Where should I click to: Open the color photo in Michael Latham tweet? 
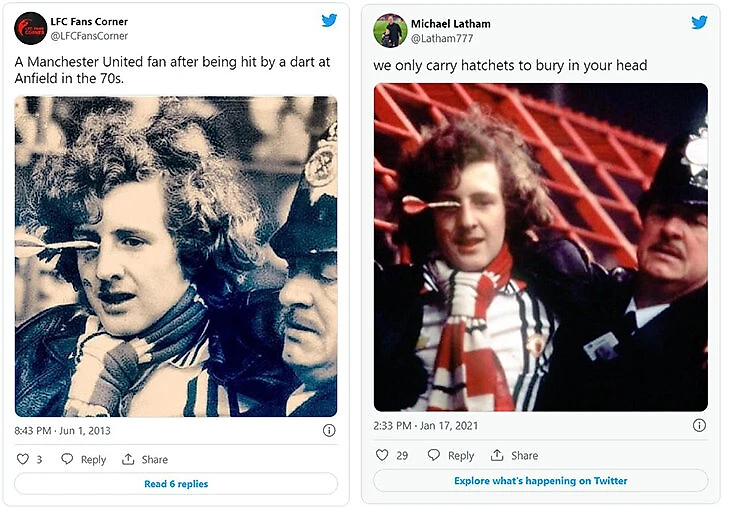(x=540, y=247)
